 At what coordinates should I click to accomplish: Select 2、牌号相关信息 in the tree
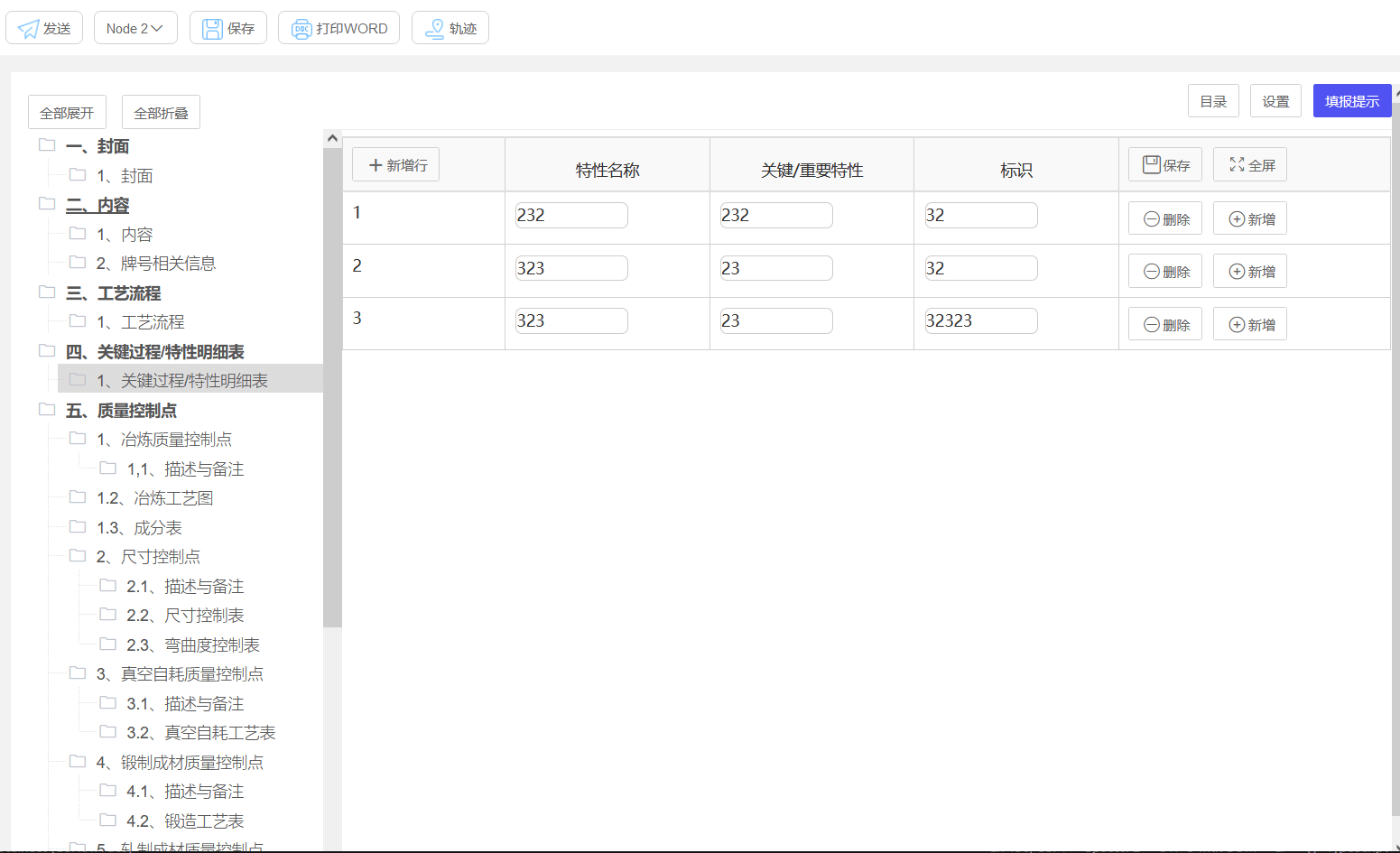(155, 264)
